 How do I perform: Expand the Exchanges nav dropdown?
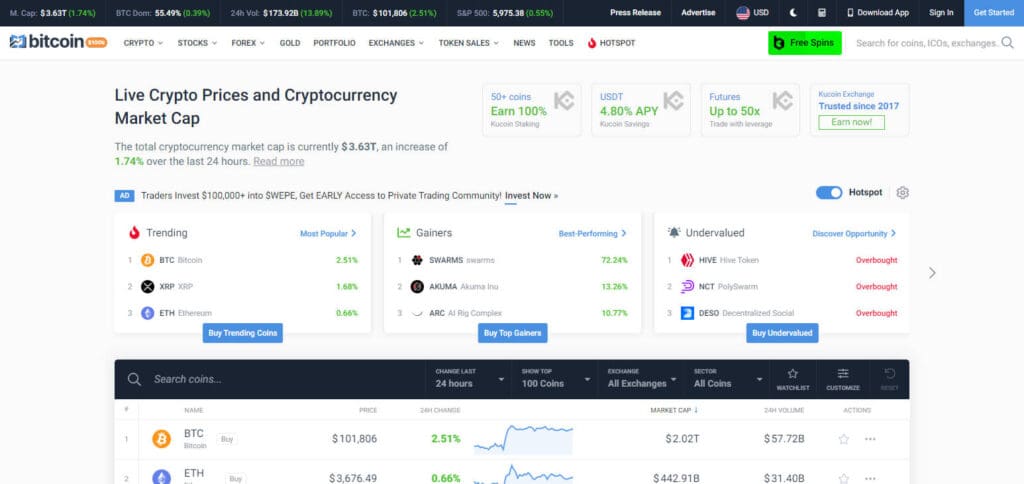(396, 43)
